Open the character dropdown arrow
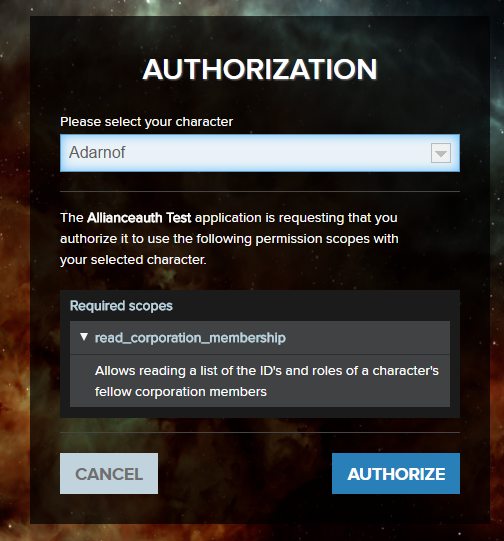 click(x=441, y=153)
